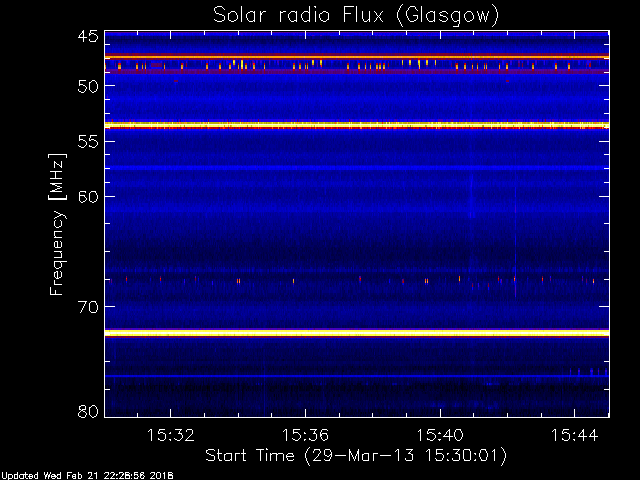
Task: Click the 45 frequency tick label
Action: click(x=88, y=37)
